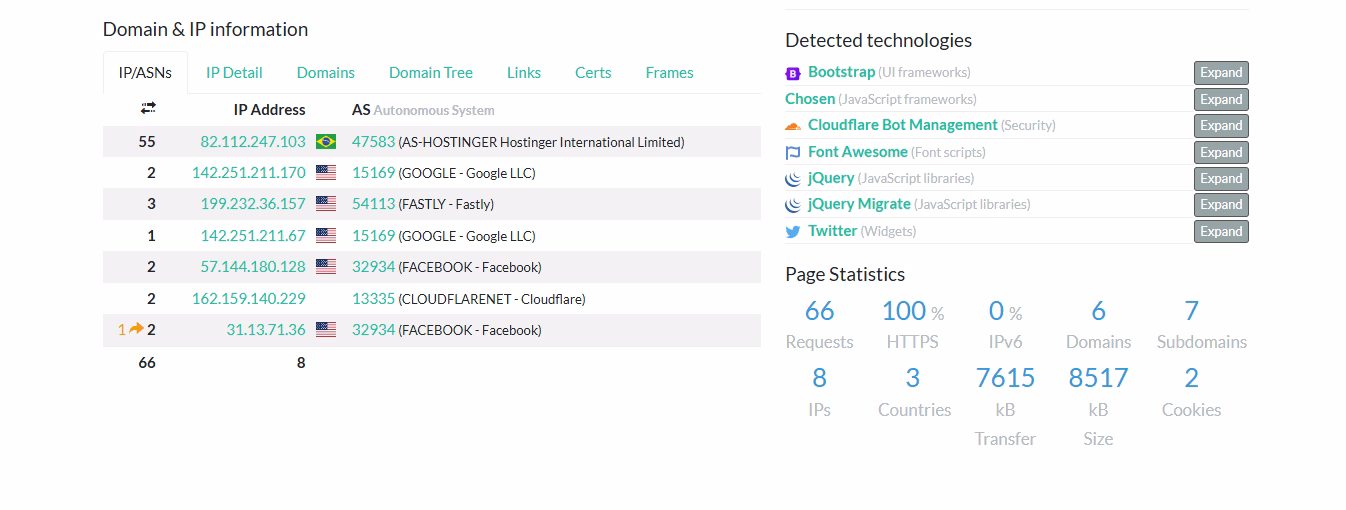
Task: Click the US flag next to 142.251.211.170
Action: click(x=325, y=173)
